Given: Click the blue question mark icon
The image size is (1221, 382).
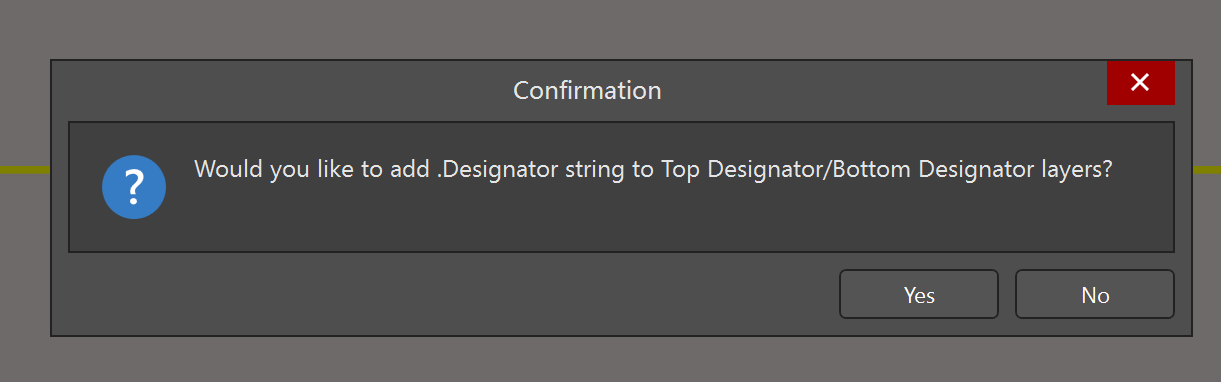Looking at the screenshot, I should tap(134, 187).
